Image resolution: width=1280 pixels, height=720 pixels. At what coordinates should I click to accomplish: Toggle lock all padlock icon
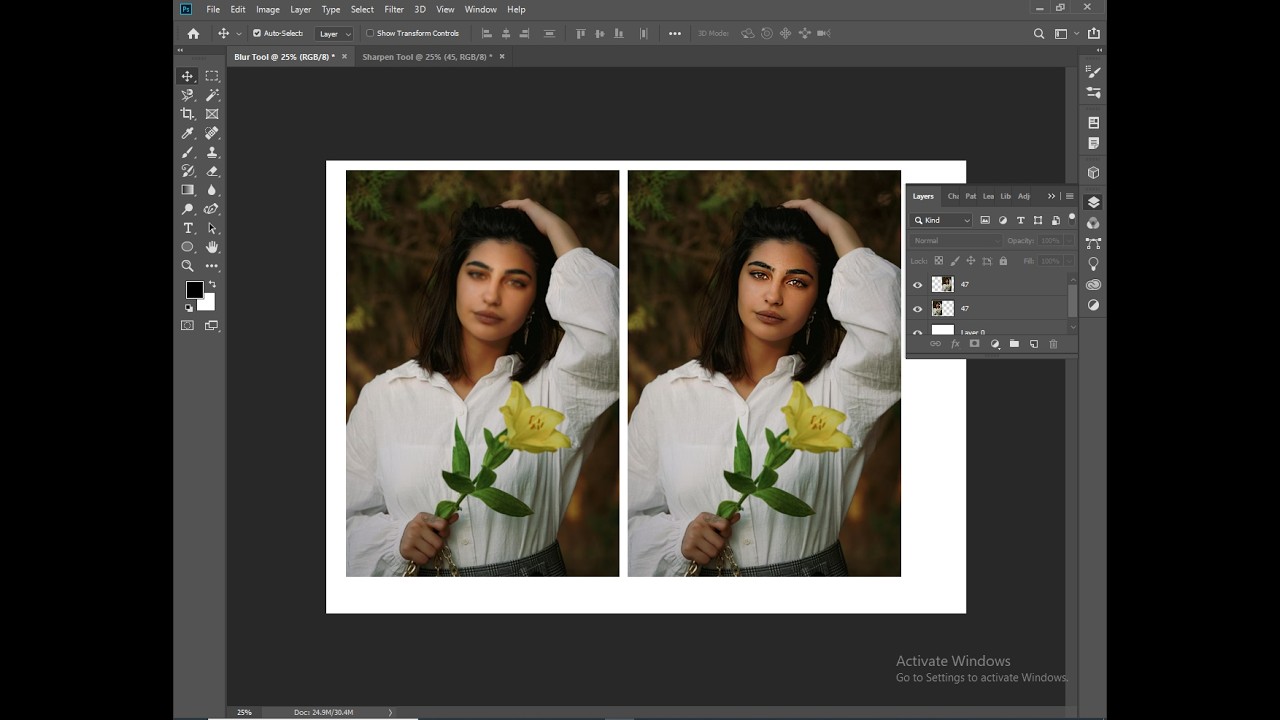tap(1003, 261)
